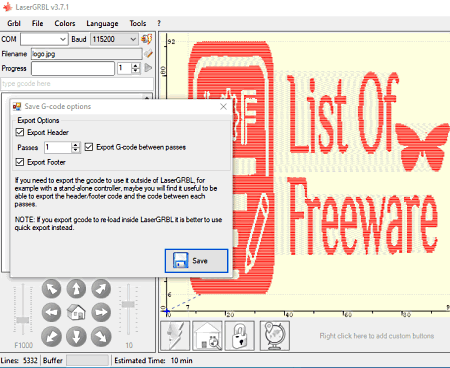This screenshot has width=450, height=368.
Task: Jog down with the down arrow button
Action: coord(76,336)
